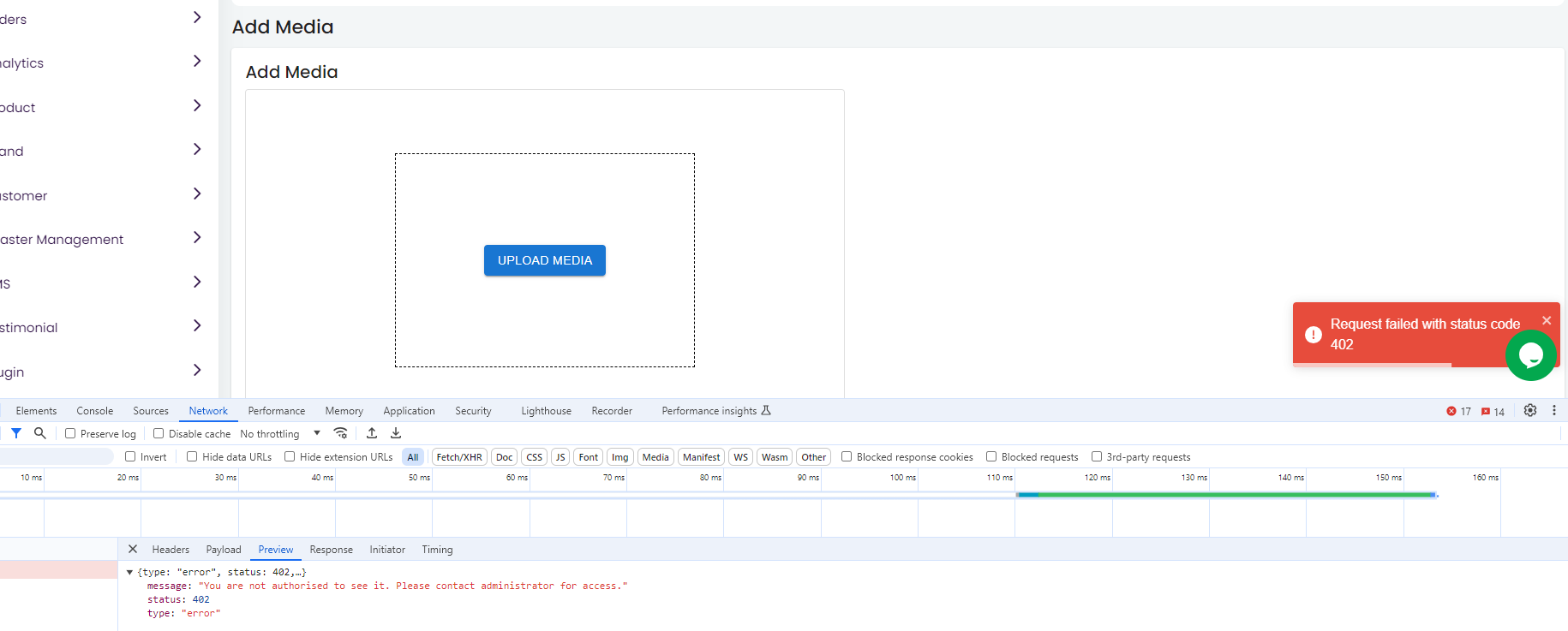Expand the Brand sidebar chevron
Screen dimensions: 1568x631
[197, 149]
